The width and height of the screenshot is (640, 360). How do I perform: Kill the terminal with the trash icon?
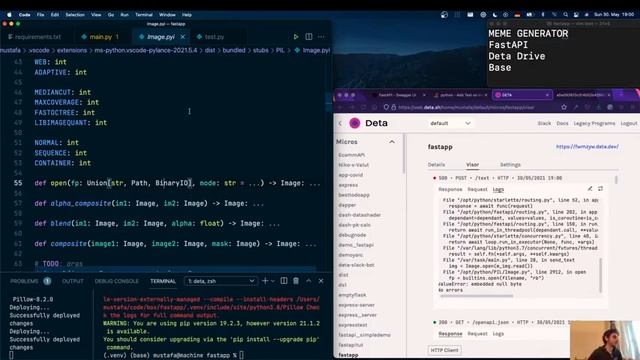coord(296,281)
